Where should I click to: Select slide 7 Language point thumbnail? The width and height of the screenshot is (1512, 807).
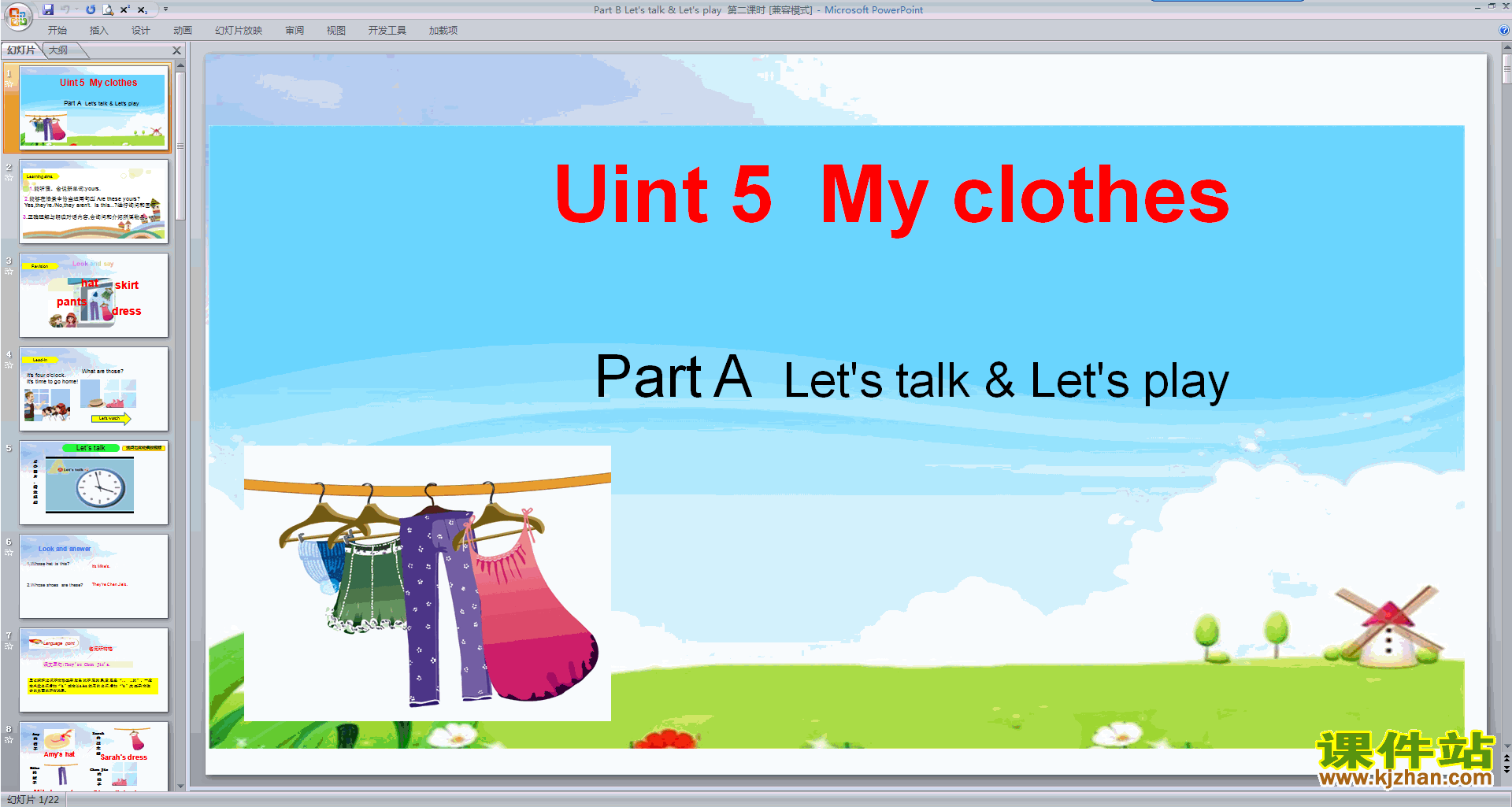pos(94,670)
